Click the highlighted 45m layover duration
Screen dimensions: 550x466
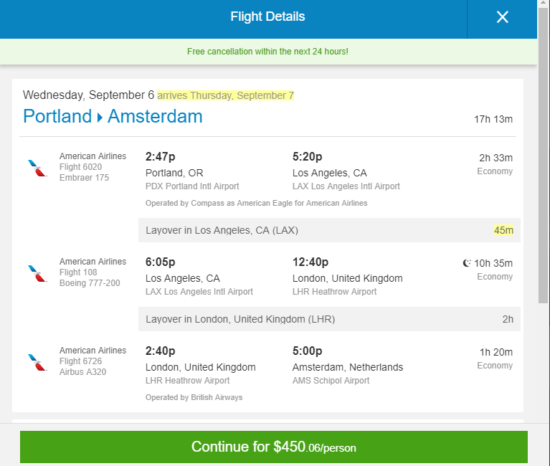503,230
